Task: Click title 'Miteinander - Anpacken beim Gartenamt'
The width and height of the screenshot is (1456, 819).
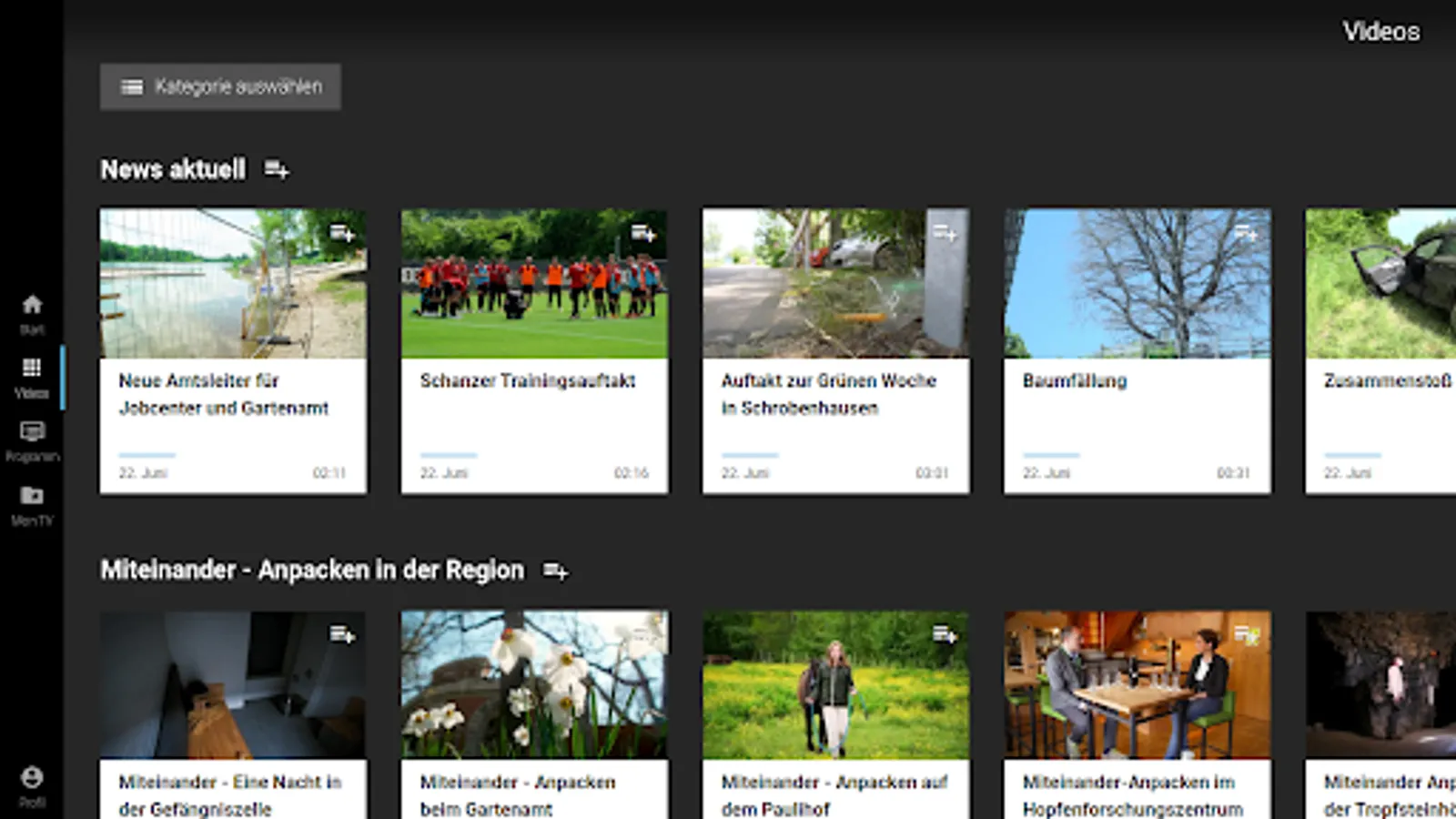Action: pyautogui.click(x=518, y=795)
